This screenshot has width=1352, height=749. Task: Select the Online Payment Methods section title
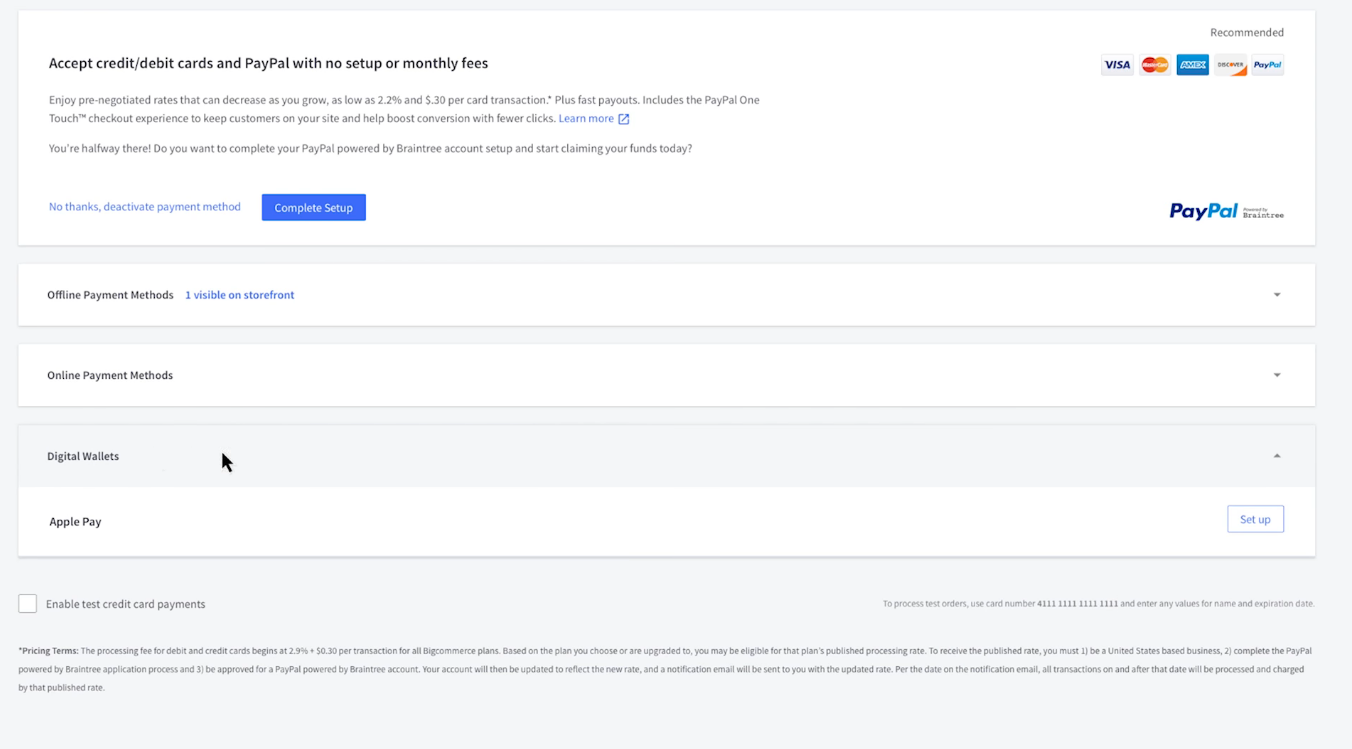[x=110, y=375]
